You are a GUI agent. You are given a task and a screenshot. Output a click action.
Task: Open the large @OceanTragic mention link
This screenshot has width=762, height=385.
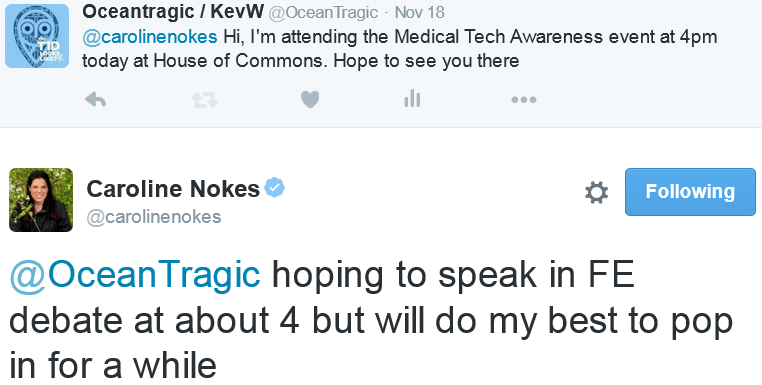pyautogui.click(x=135, y=275)
